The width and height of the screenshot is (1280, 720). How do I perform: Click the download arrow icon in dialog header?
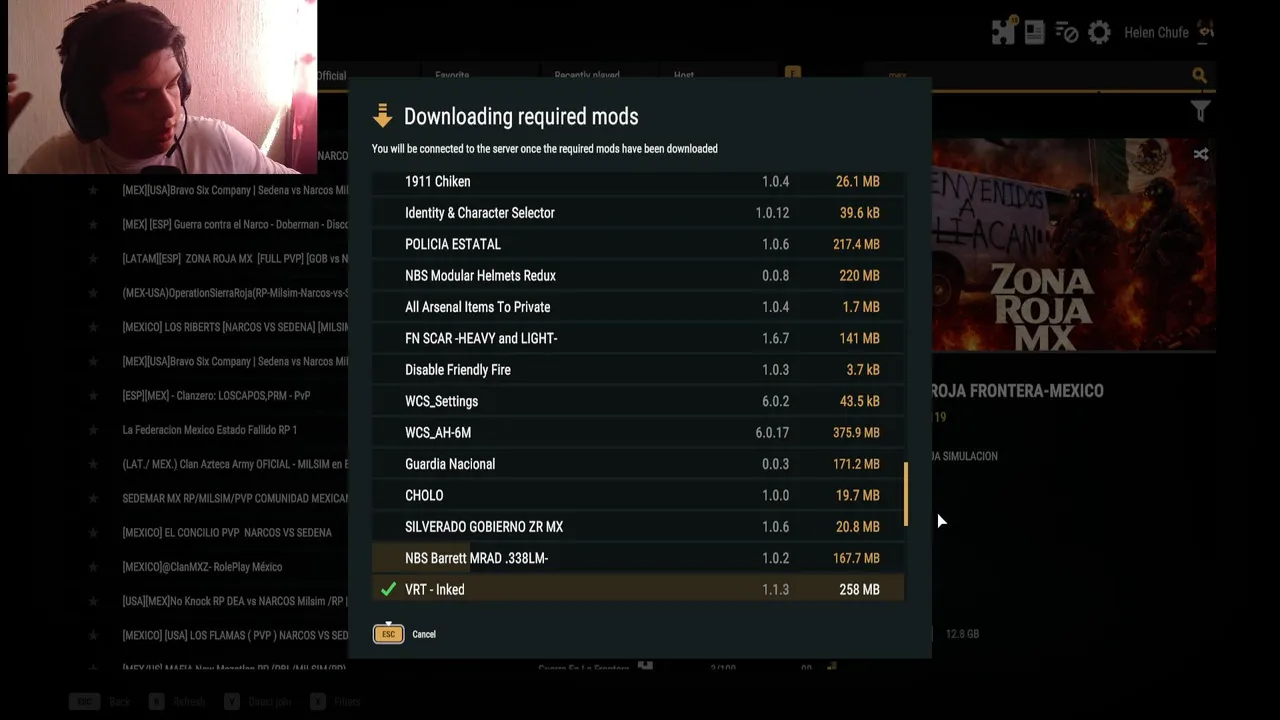(x=382, y=116)
